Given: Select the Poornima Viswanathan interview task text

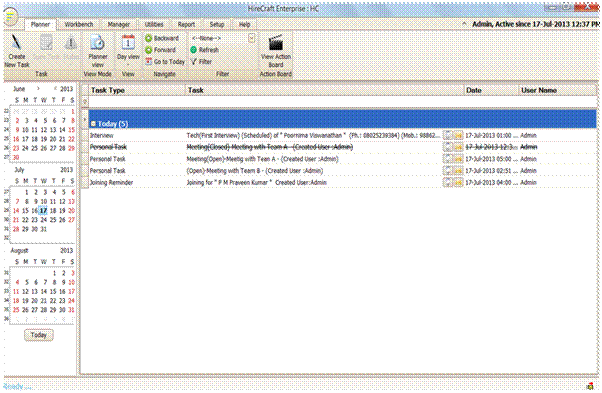Looking at the screenshot, I should pos(313,135).
